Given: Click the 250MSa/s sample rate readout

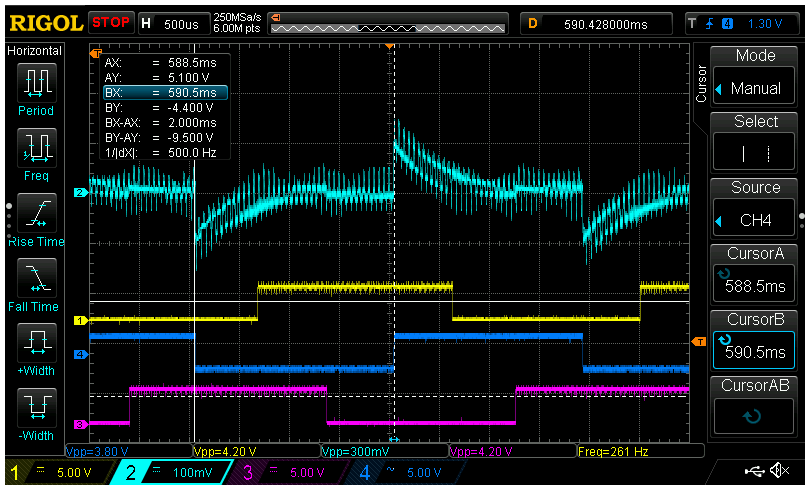Looking at the screenshot, I should 238,18.
